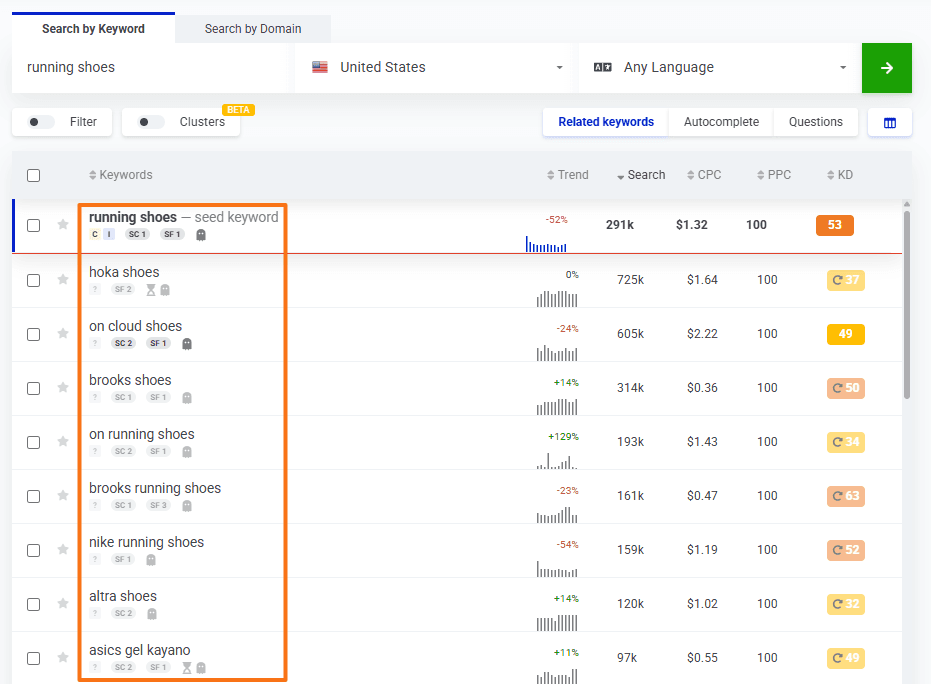
Task: Check the select-all keywords checkbox
Action: (x=34, y=175)
